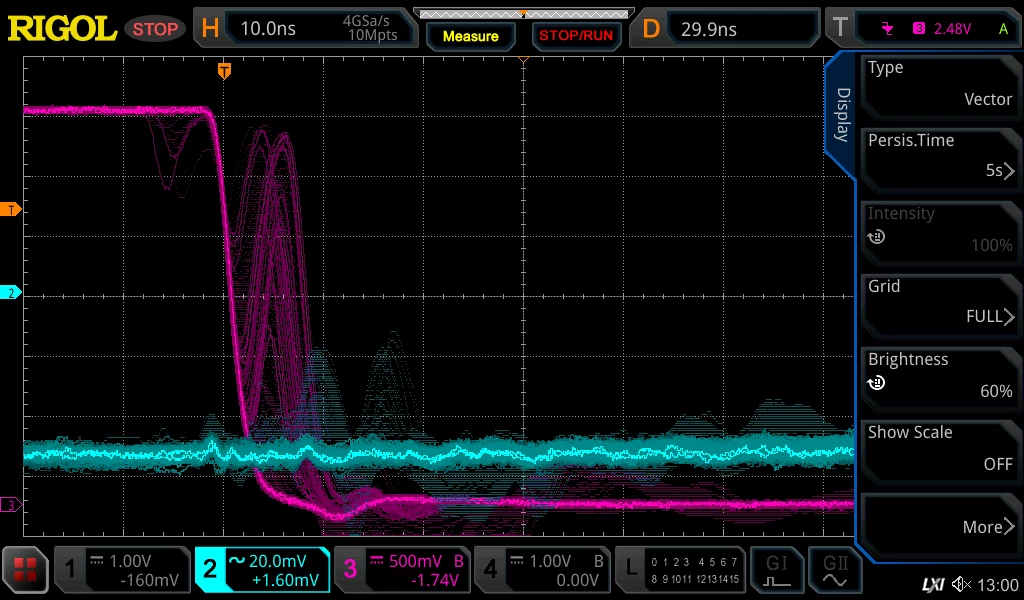Open the logic analyzer L channels
The image size is (1024, 600).
(630, 570)
